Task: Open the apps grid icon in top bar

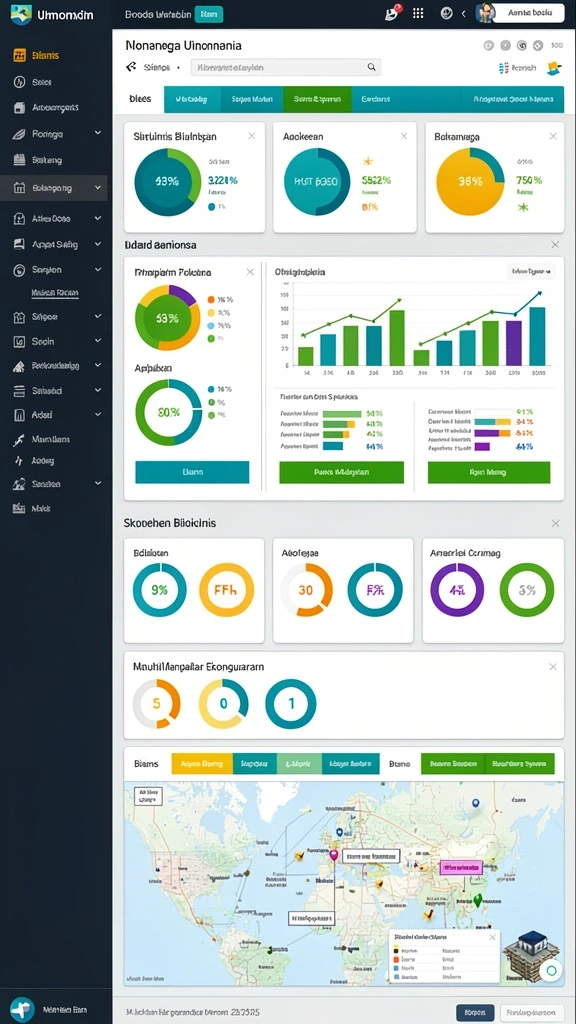Action: 419,13
